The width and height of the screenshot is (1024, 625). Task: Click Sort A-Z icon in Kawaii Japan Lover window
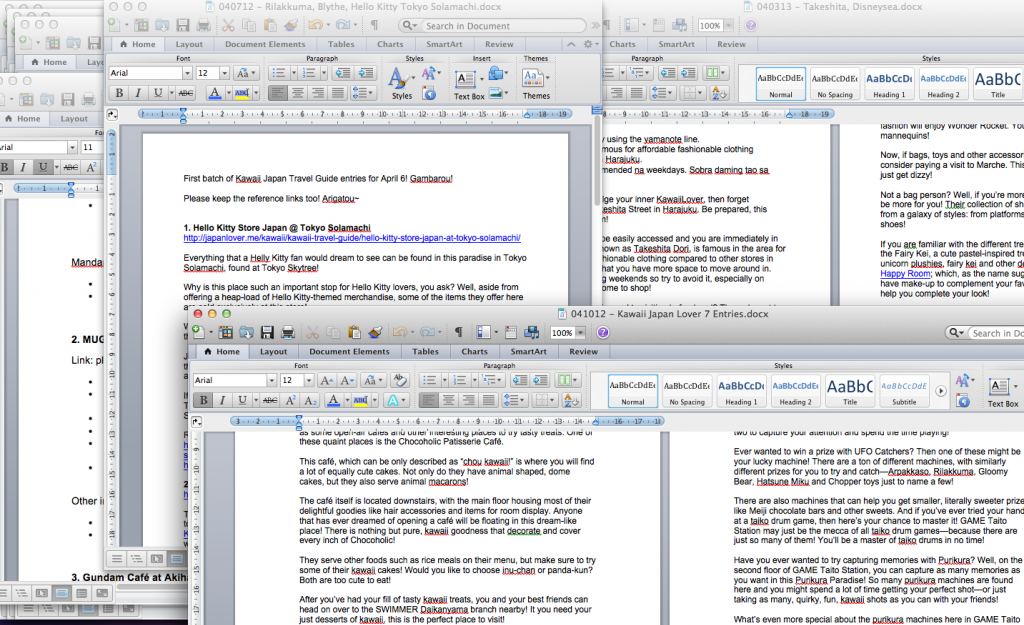coord(571,400)
